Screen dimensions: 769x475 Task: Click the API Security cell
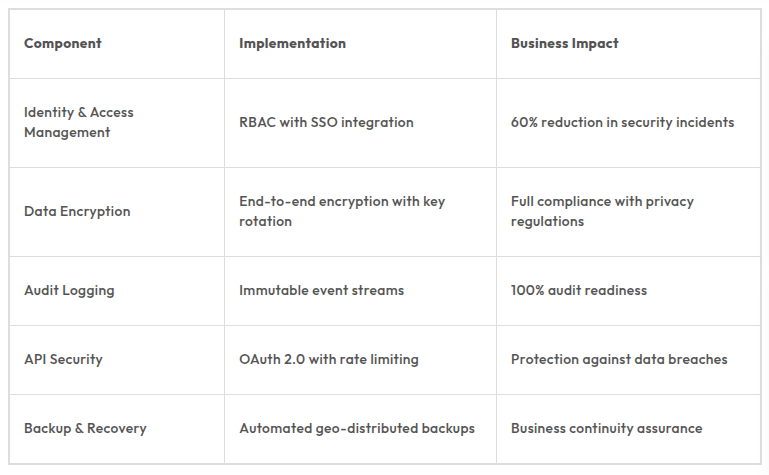point(63,359)
